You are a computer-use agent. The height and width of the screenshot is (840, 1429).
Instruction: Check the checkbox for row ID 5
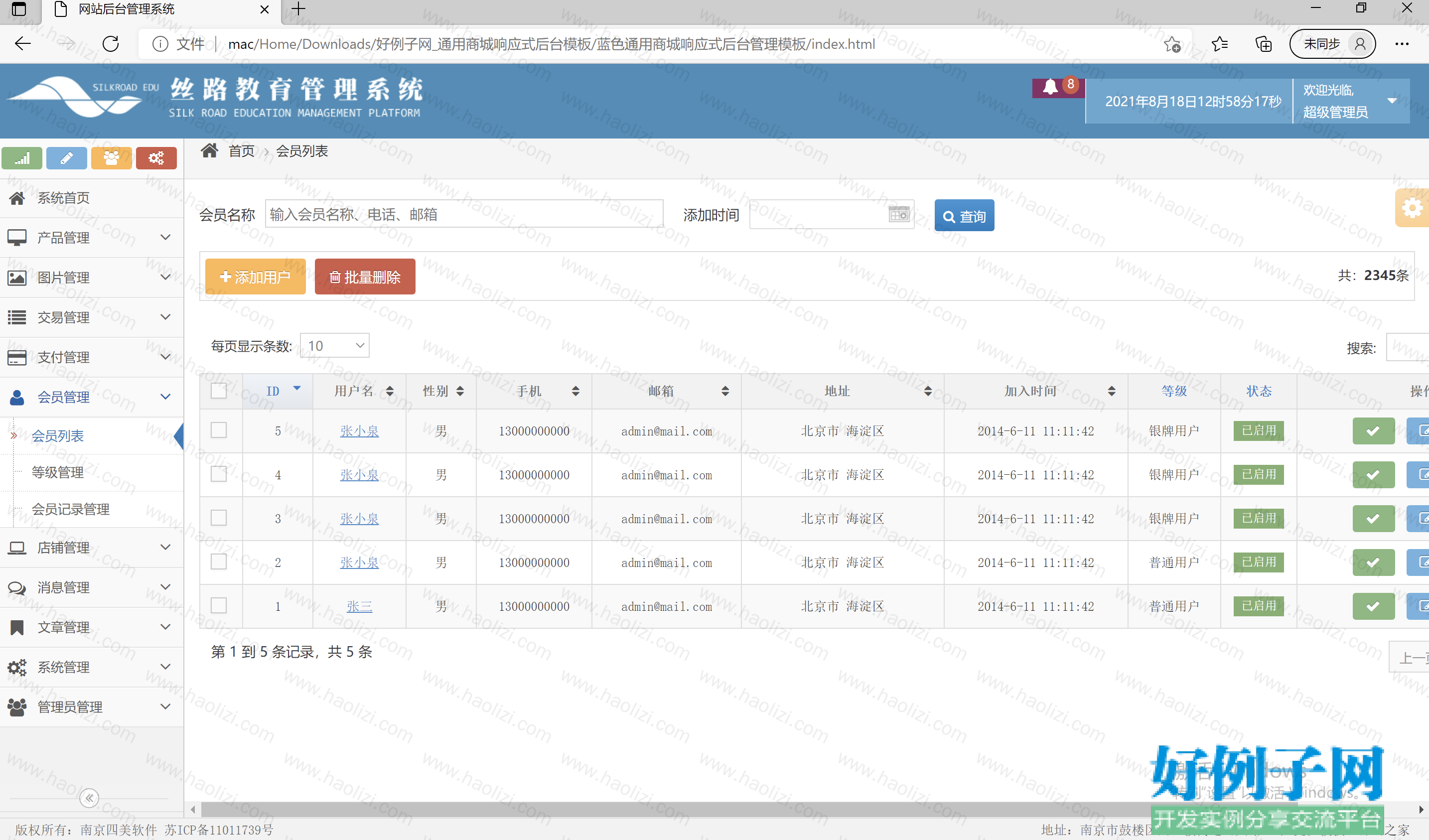click(218, 430)
